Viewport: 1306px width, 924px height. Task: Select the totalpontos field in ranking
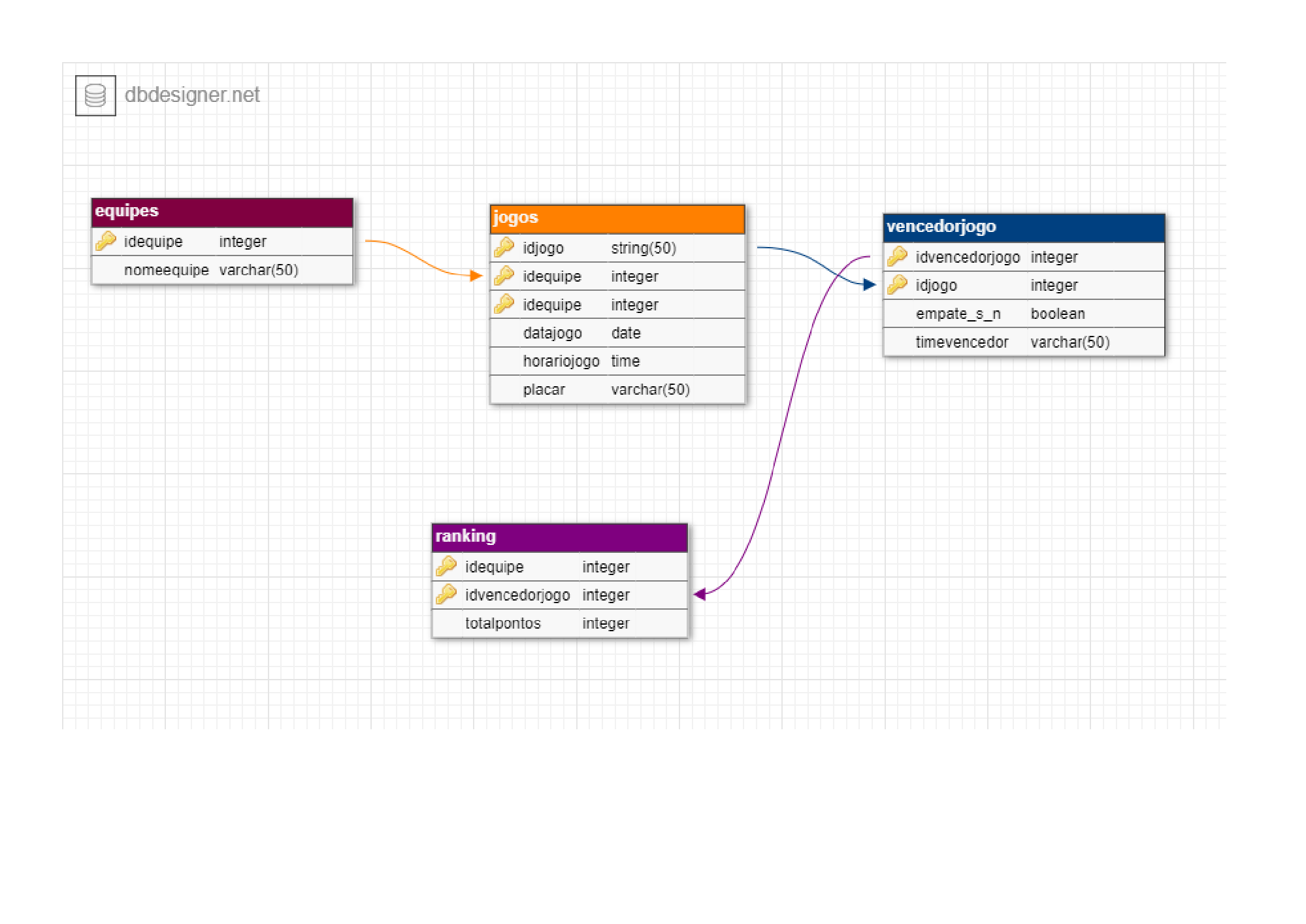tap(560, 623)
